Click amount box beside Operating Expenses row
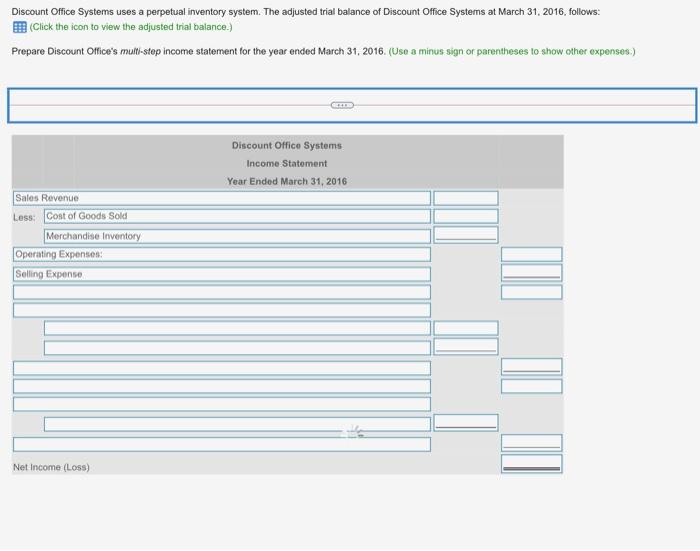 point(531,254)
